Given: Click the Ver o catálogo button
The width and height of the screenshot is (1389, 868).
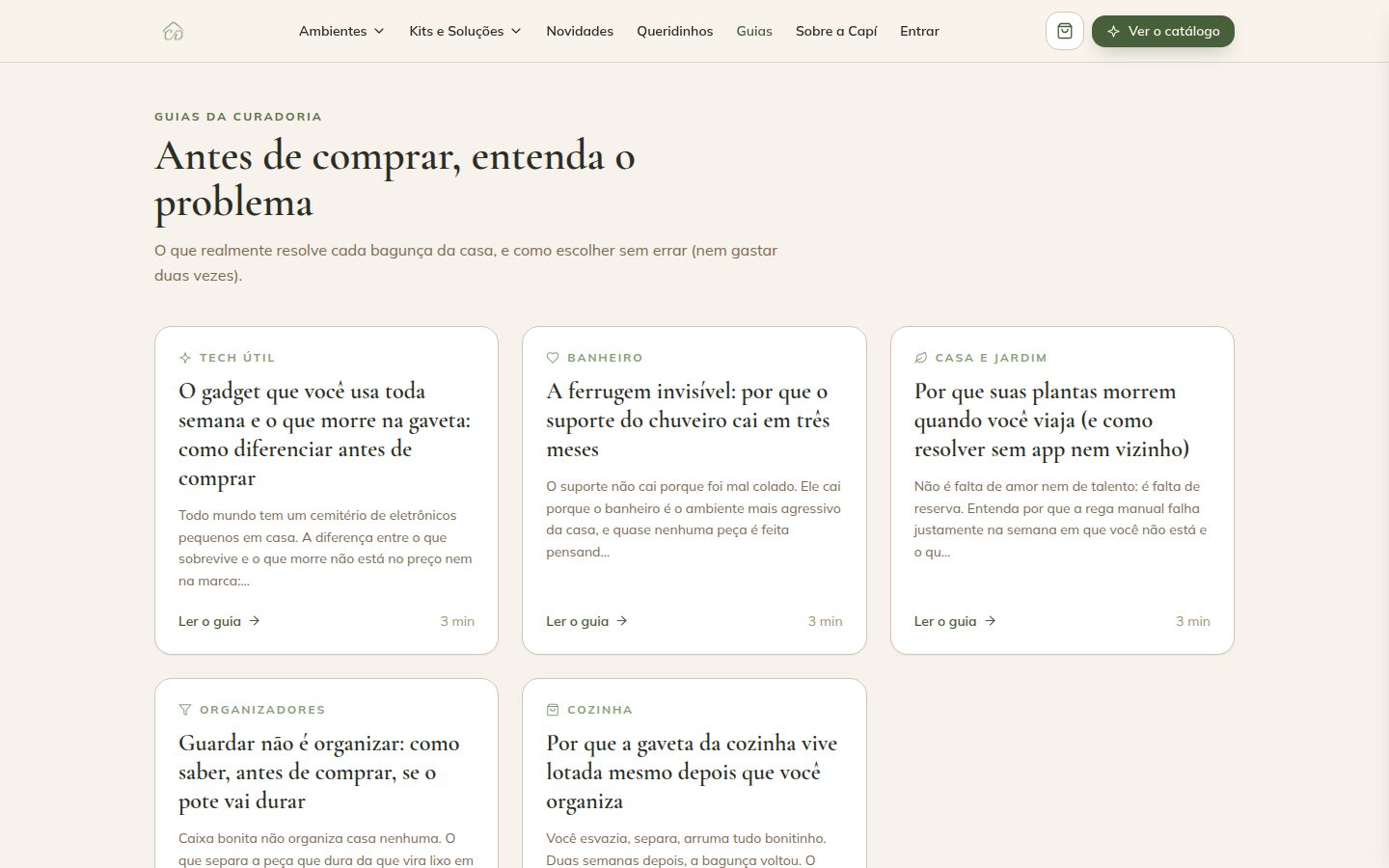Looking at the screenshot, I should pyautogui.click(x=1163, y=31).
